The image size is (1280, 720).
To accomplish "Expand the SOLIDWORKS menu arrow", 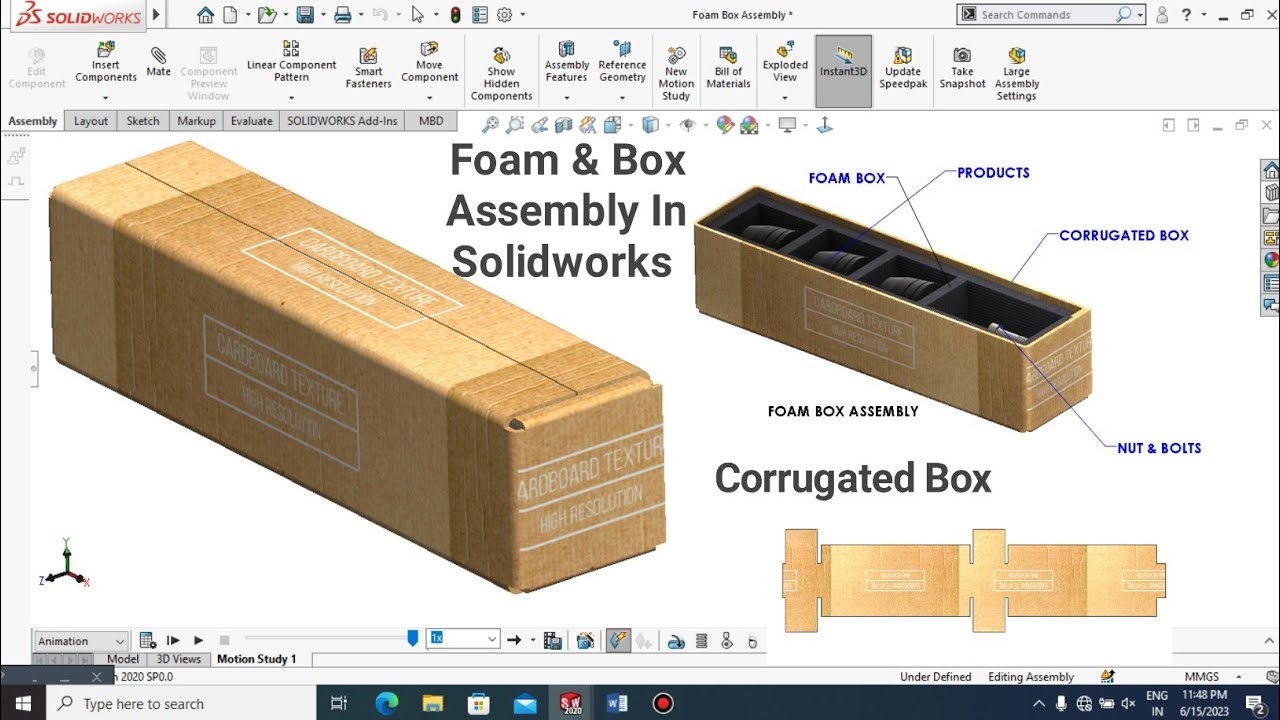I will click(155, 15).
